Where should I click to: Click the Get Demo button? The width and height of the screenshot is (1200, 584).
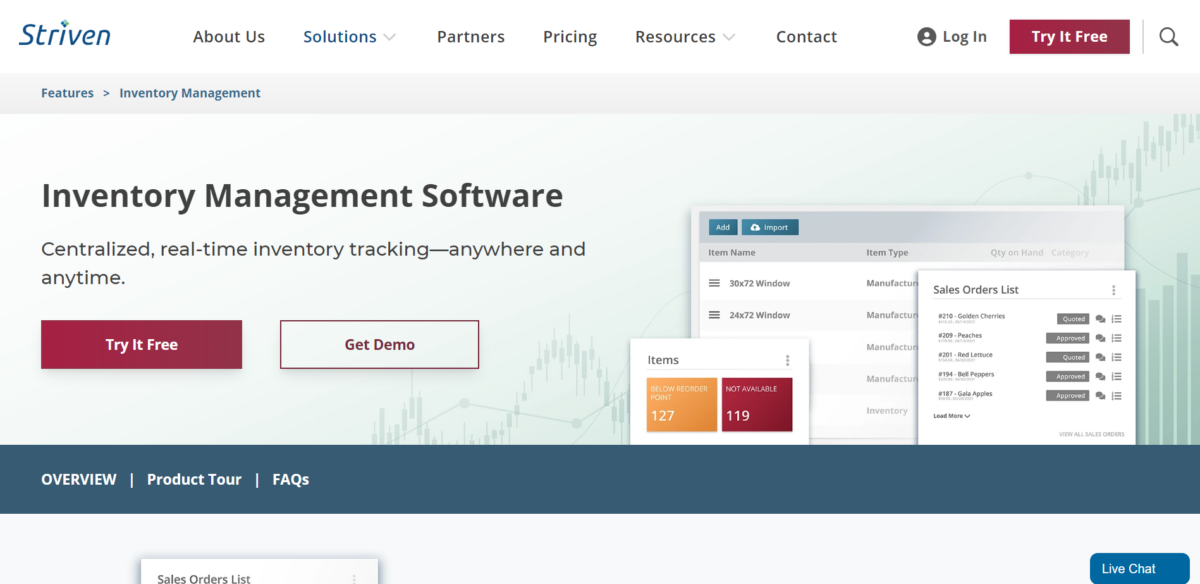tap(379, 344)
